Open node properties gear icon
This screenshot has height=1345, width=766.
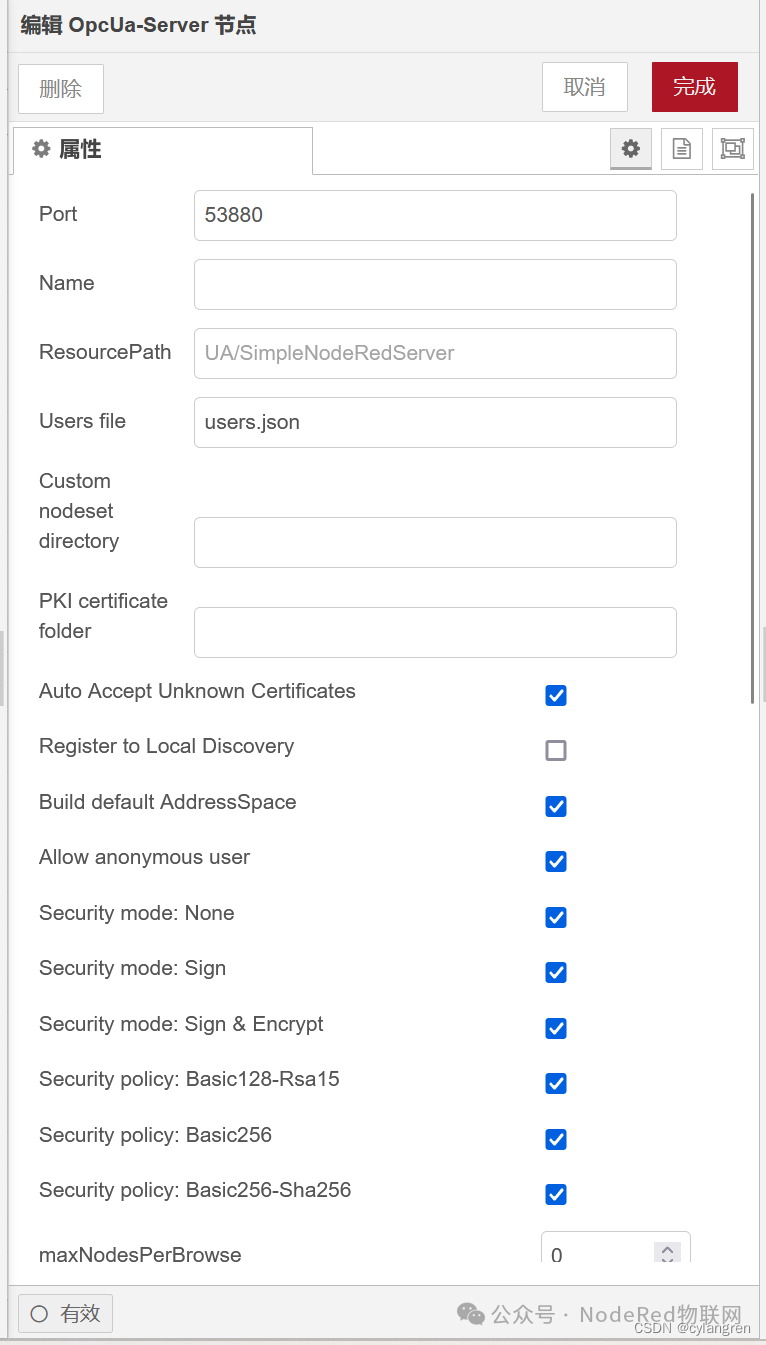630,149
